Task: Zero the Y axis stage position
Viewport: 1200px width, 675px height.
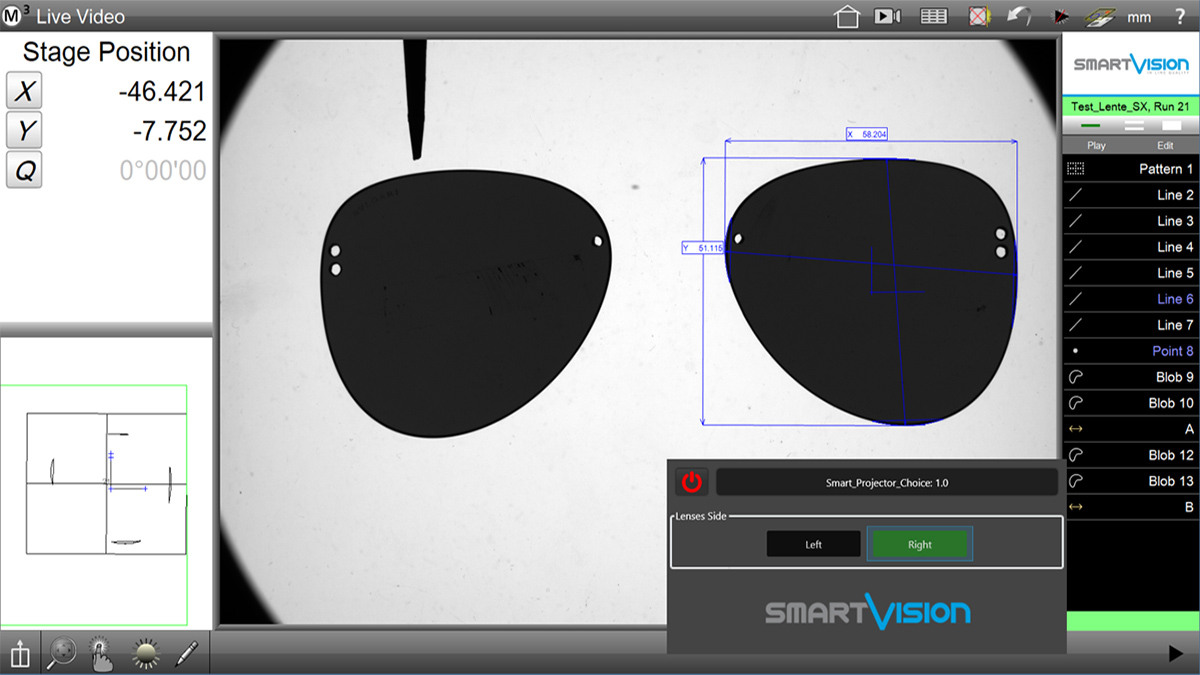Action: (x=24, y=130)
